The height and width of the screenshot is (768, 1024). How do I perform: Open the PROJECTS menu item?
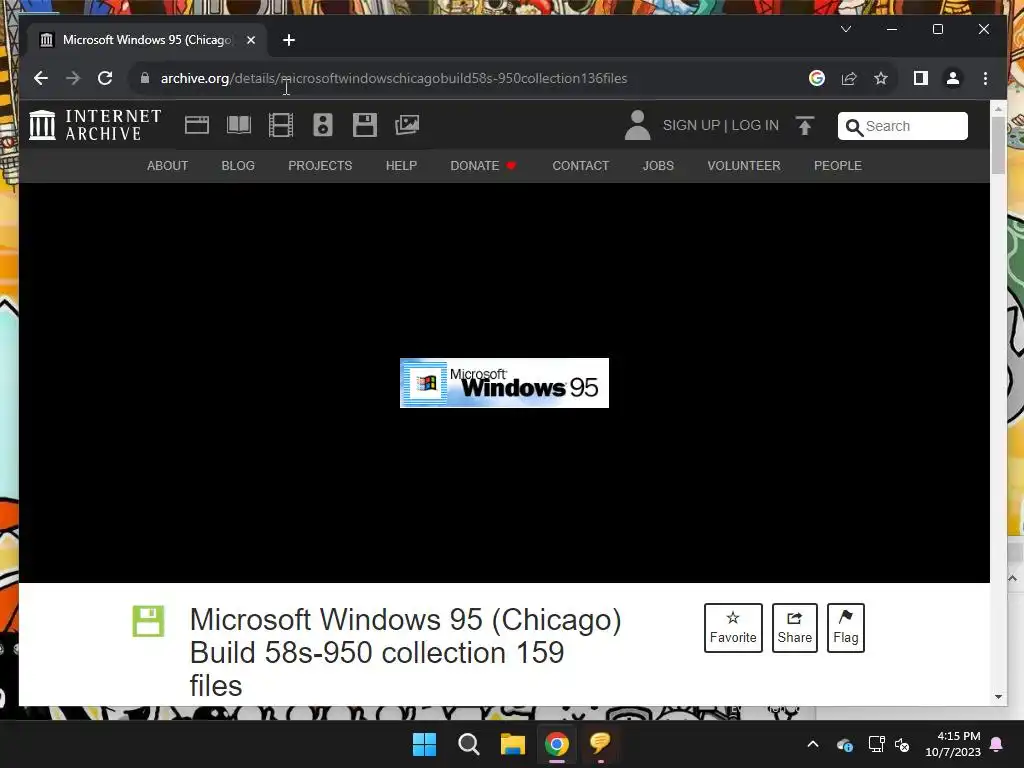point(320,166)
